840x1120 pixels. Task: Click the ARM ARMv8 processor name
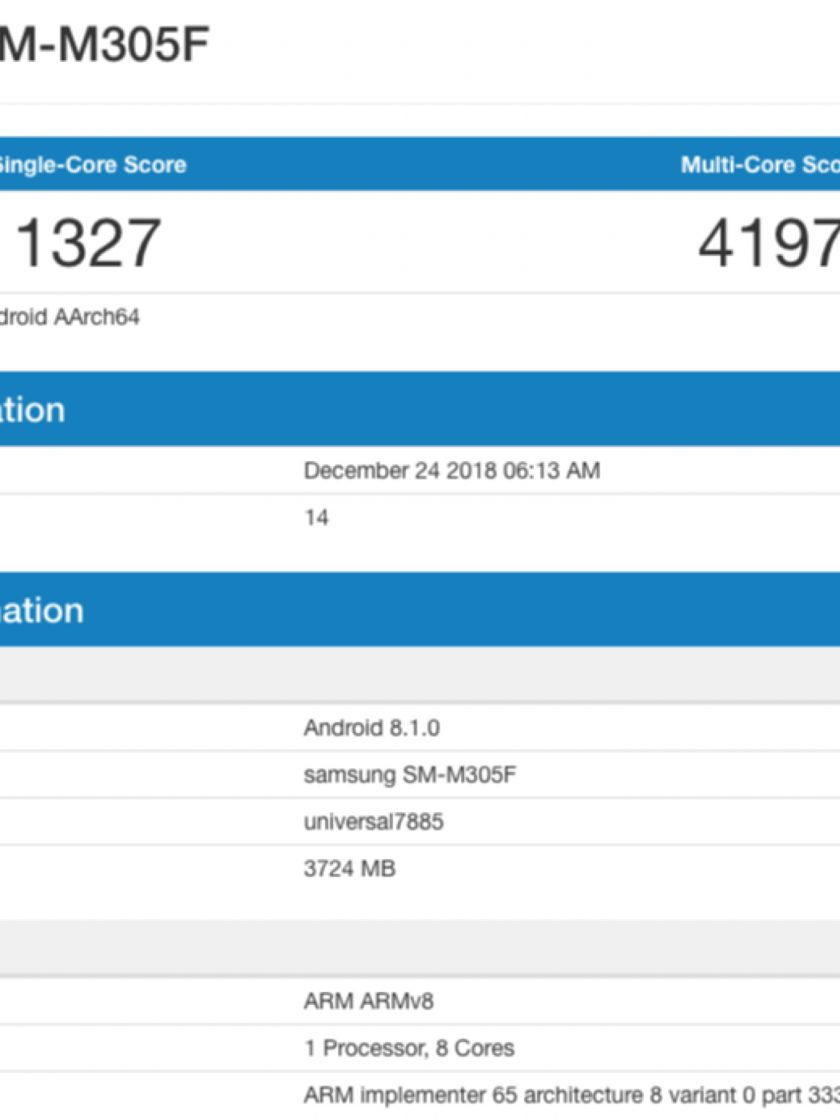[368, 1001]
